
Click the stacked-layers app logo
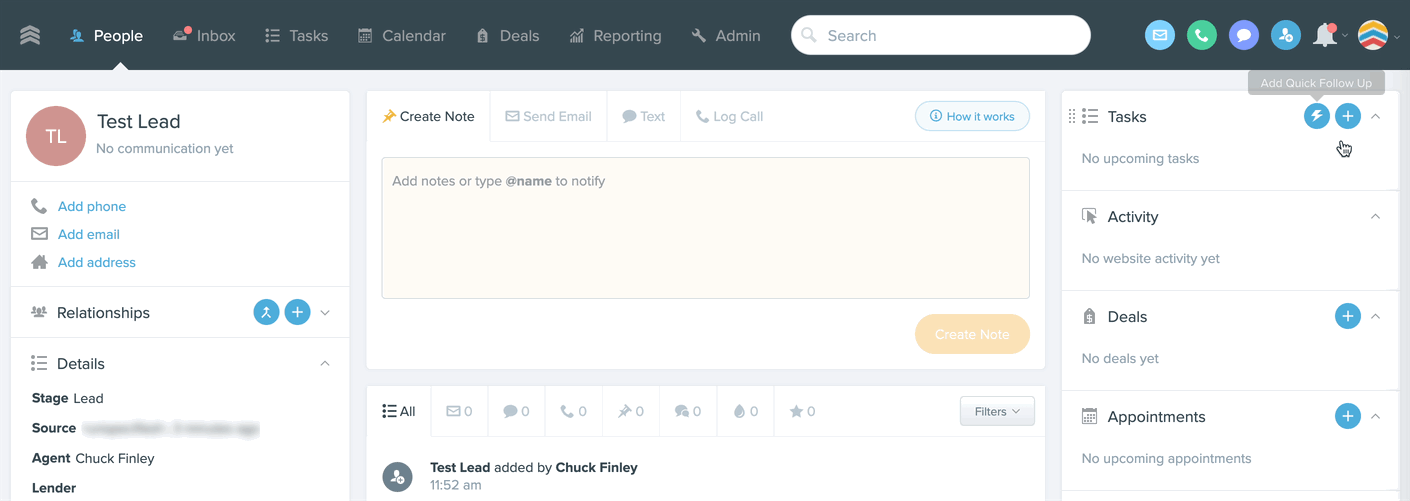[30, 35]
